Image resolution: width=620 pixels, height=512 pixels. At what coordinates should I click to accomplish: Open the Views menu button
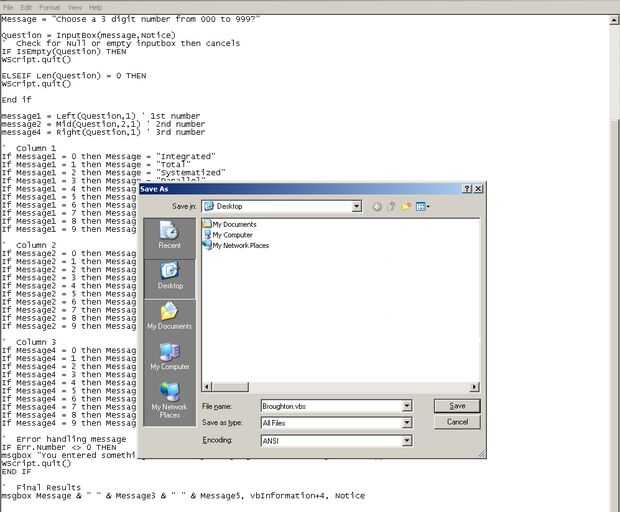[x=422, y=206]
